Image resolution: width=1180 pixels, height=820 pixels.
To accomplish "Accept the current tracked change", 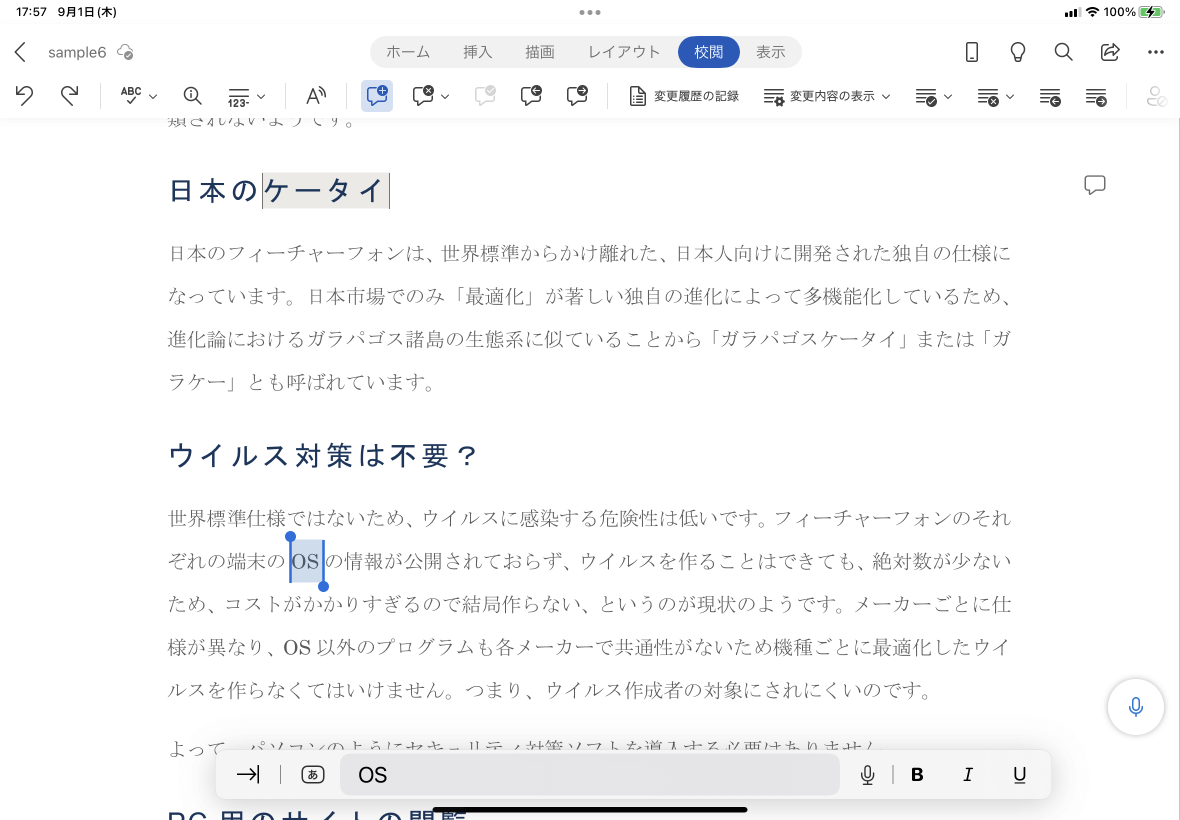I will coord(927,96).
